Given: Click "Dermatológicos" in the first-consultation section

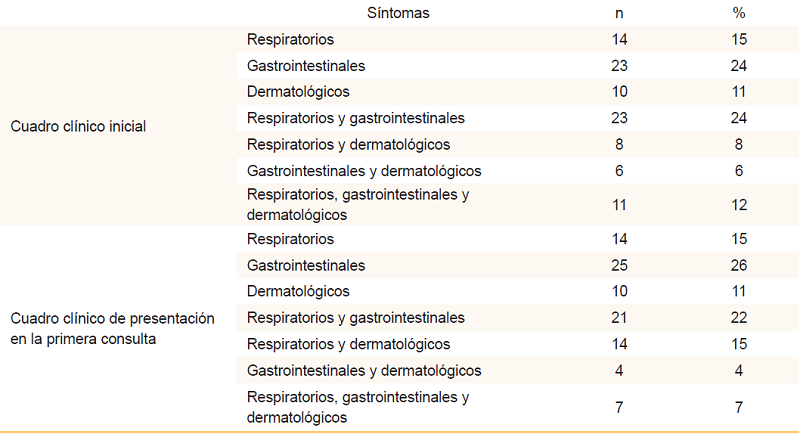Looking at the screenshot, I should point(298,292).
